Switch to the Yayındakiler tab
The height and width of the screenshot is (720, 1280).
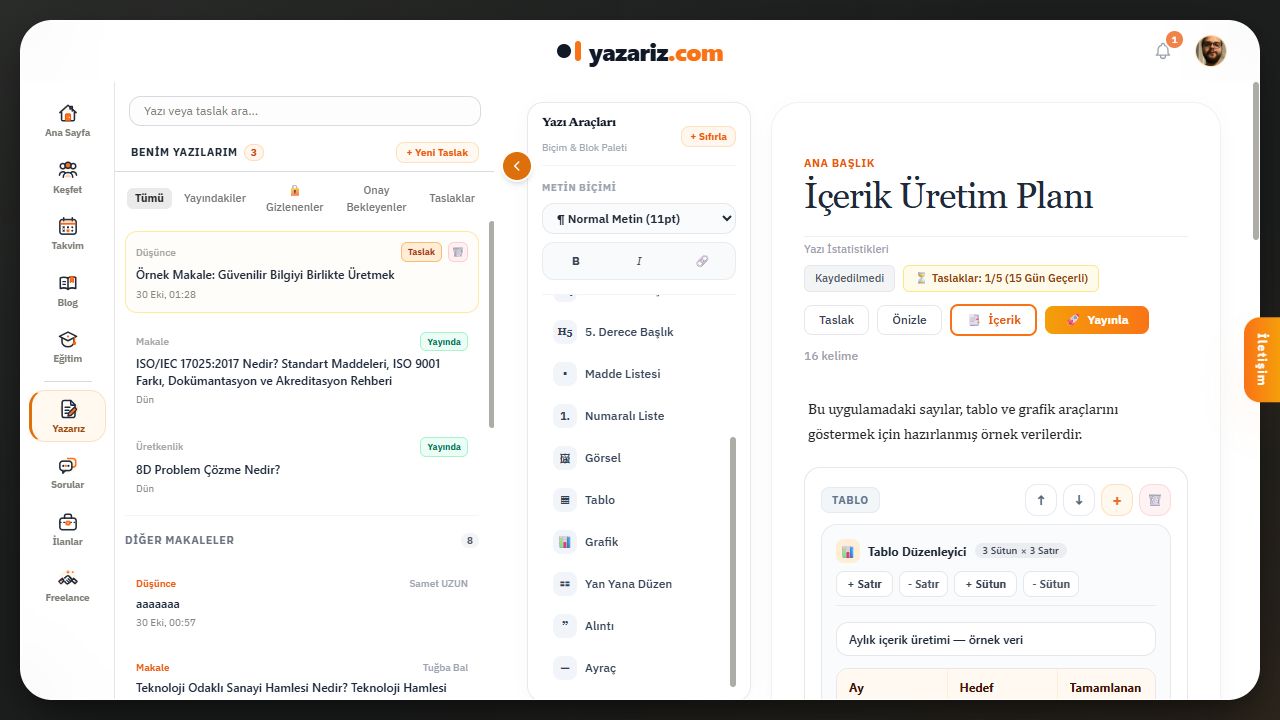pos(215,198)
